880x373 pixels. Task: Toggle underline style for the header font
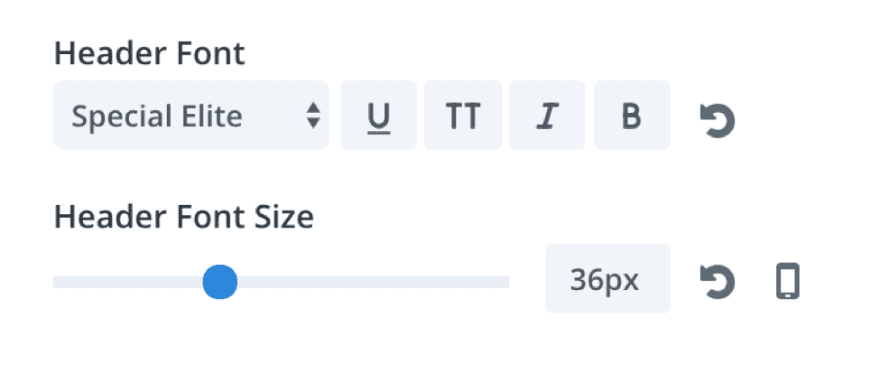point(379,116)
